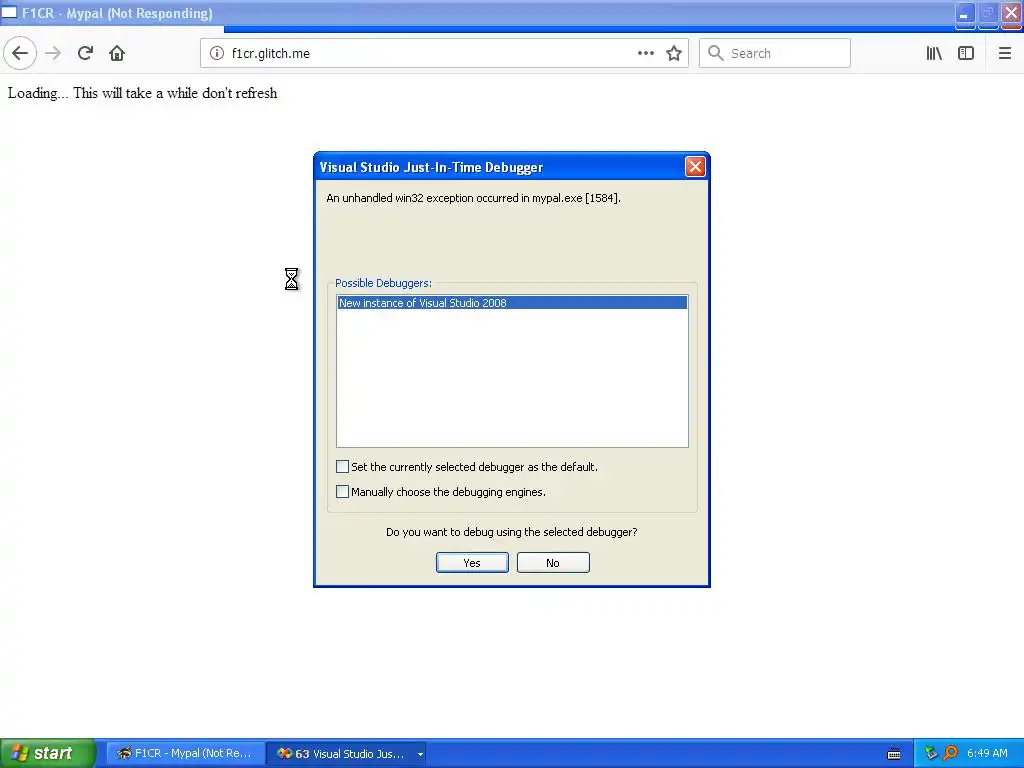Open the home page via house icon
Screen dimensions: 1024x768
tap(117, 54)
